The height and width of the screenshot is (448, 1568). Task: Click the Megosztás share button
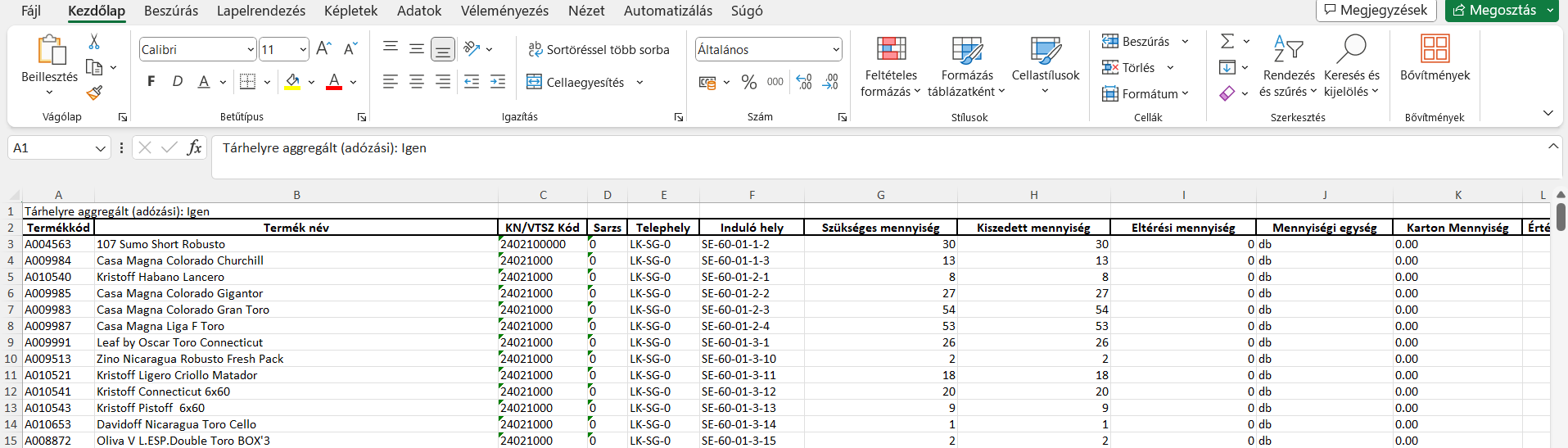tap(1494, 10)
